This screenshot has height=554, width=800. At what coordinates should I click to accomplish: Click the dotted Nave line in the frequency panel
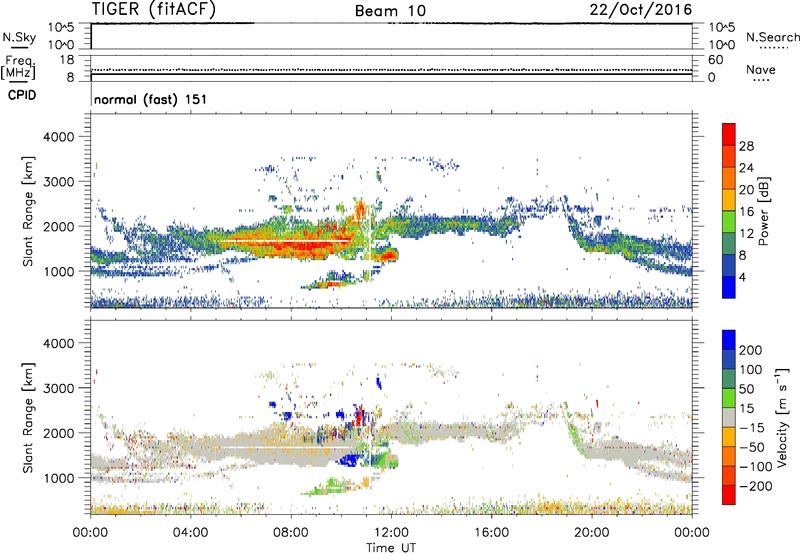click(x=391, y=69)
